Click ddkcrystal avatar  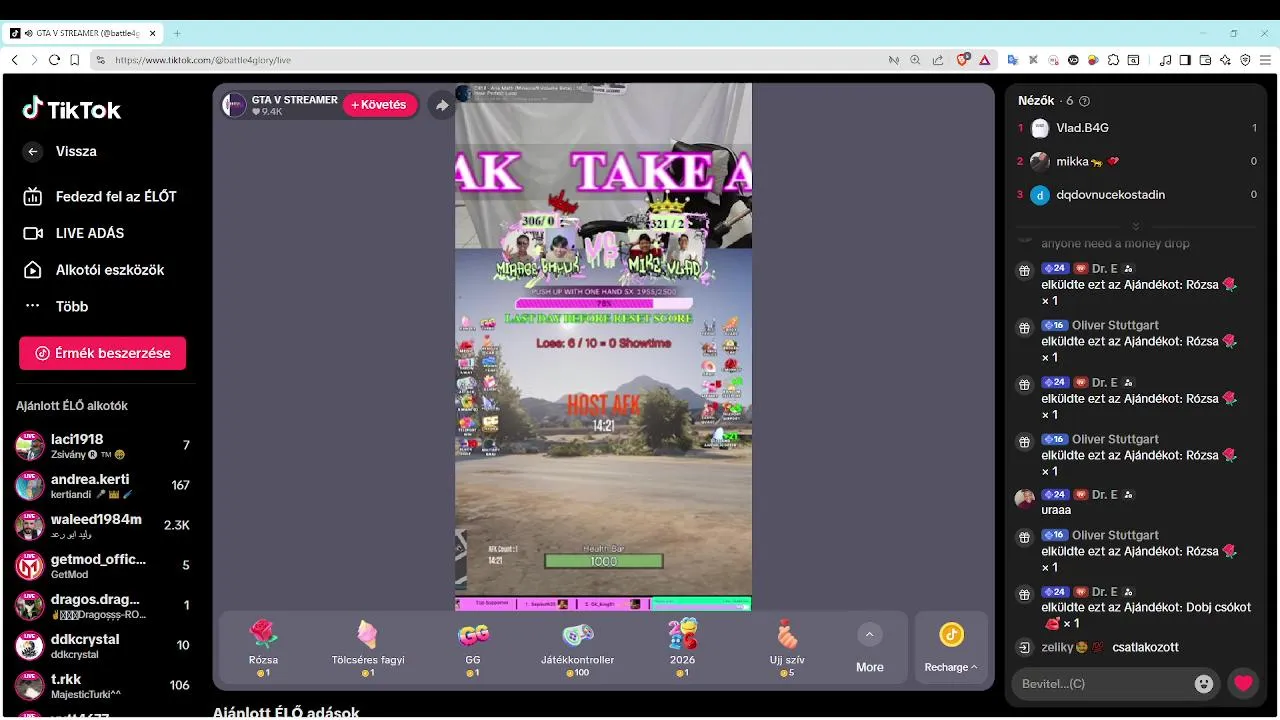(x=30, y=646)
